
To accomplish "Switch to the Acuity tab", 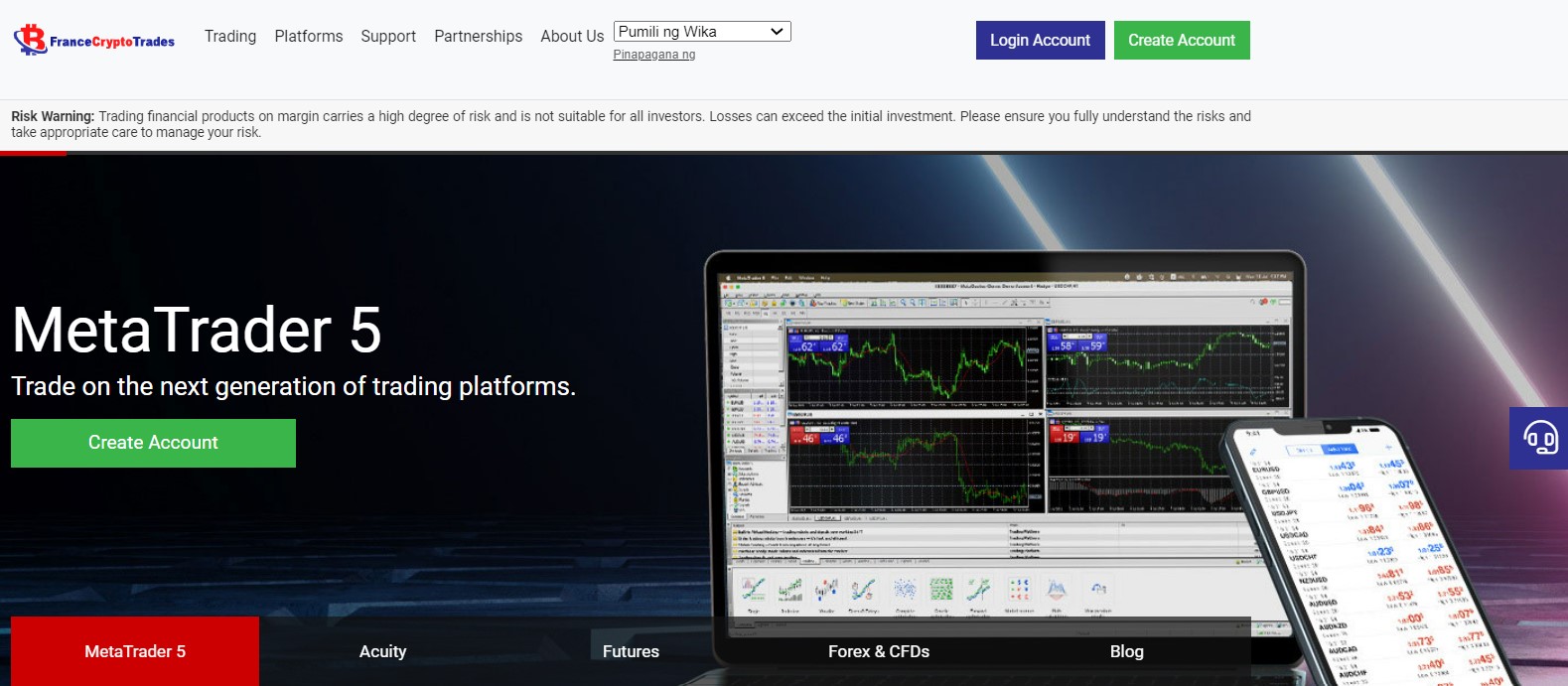I will pos(383,651).
